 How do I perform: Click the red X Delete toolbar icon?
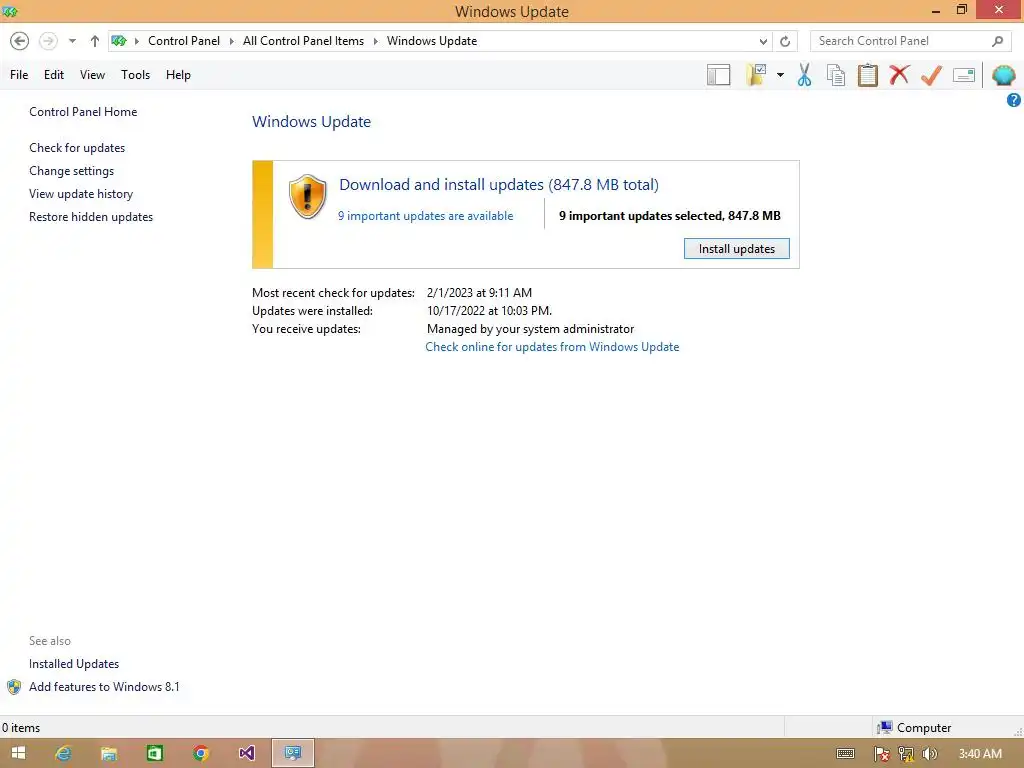[x=899, y=74]
